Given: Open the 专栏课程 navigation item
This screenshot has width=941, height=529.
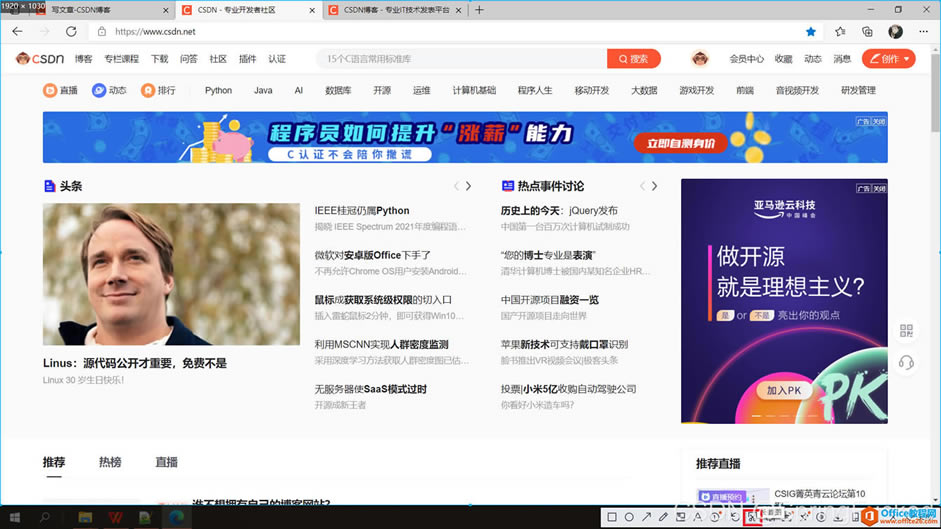Looking at the screenshot, I should click(121, 58).
